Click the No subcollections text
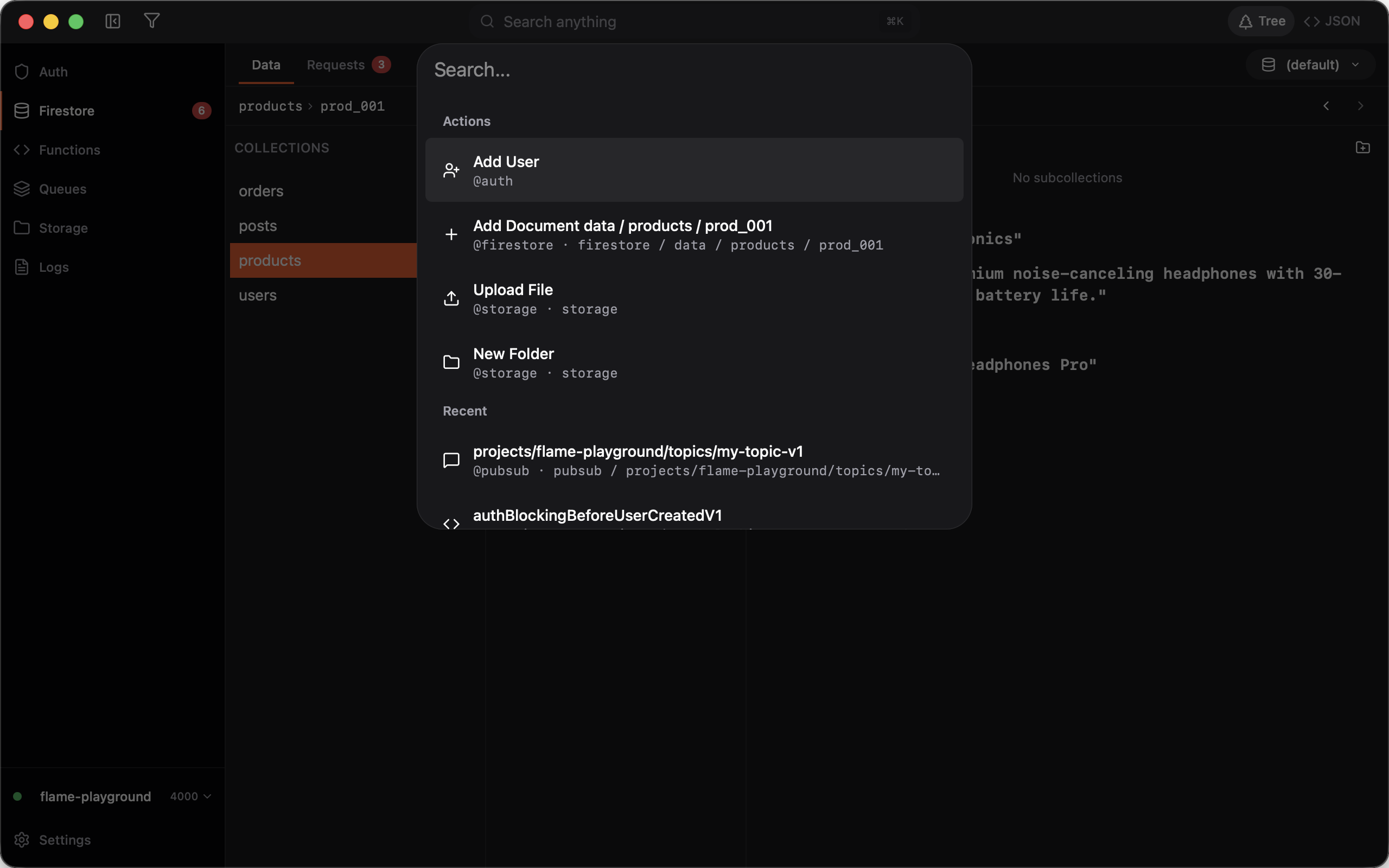 click(1067, 178)
